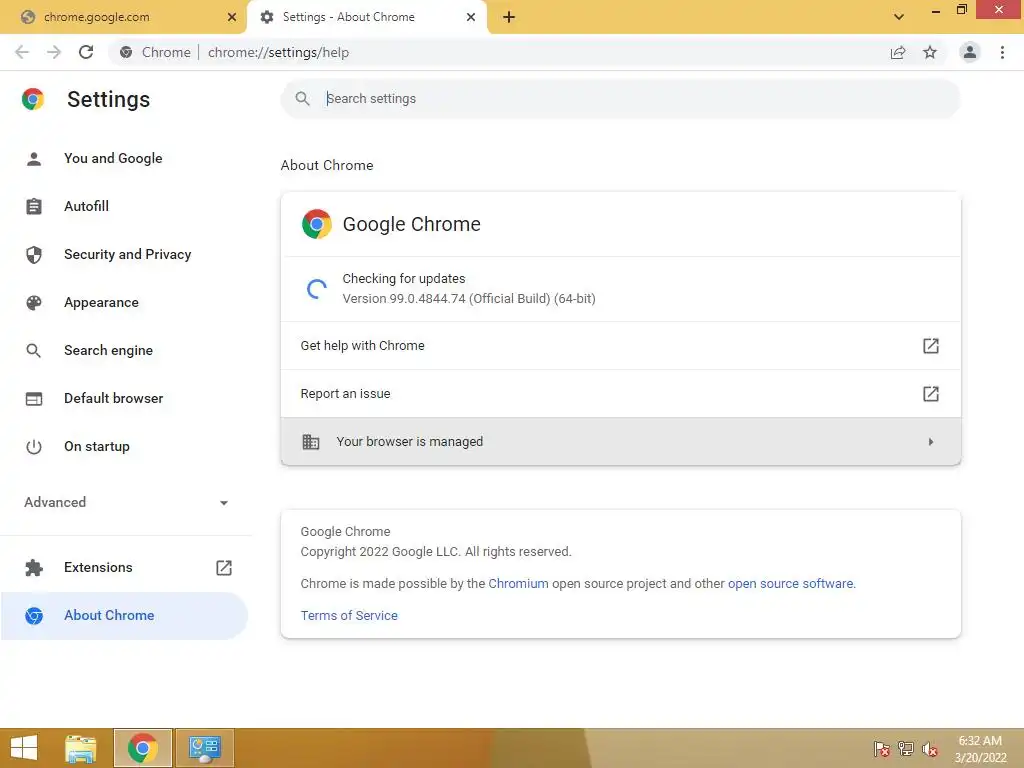Reload the page with the refresh icon
Image resolution: width=1024 pixels, height=768 pixels.
[86, 52]
